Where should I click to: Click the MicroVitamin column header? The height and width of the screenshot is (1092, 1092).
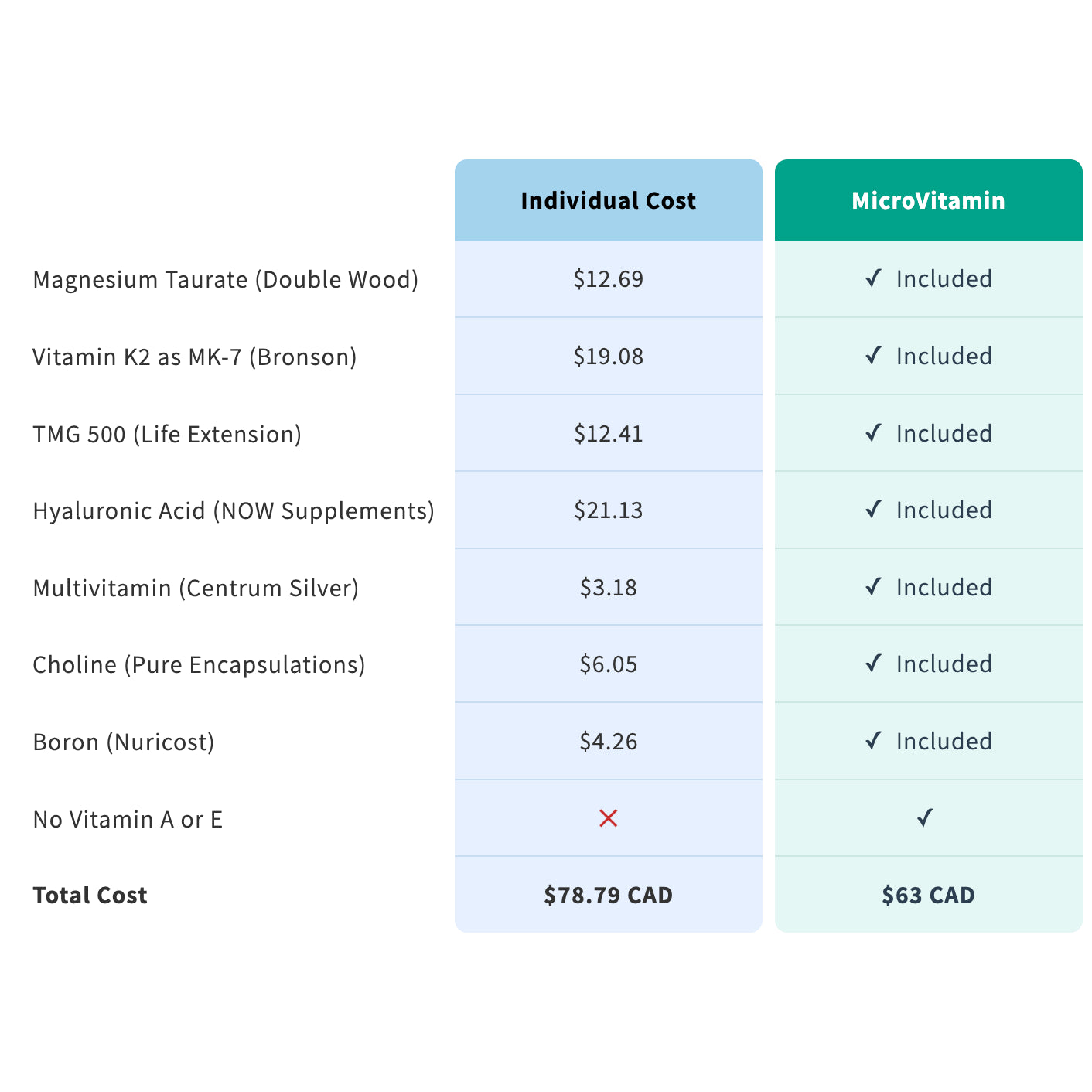(x=928, y=200)
